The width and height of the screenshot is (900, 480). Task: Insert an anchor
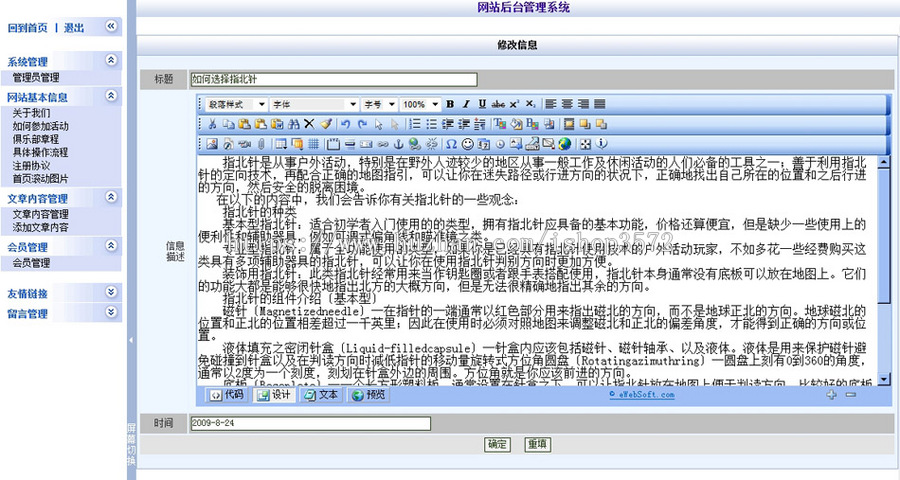[x=398, y=144]
